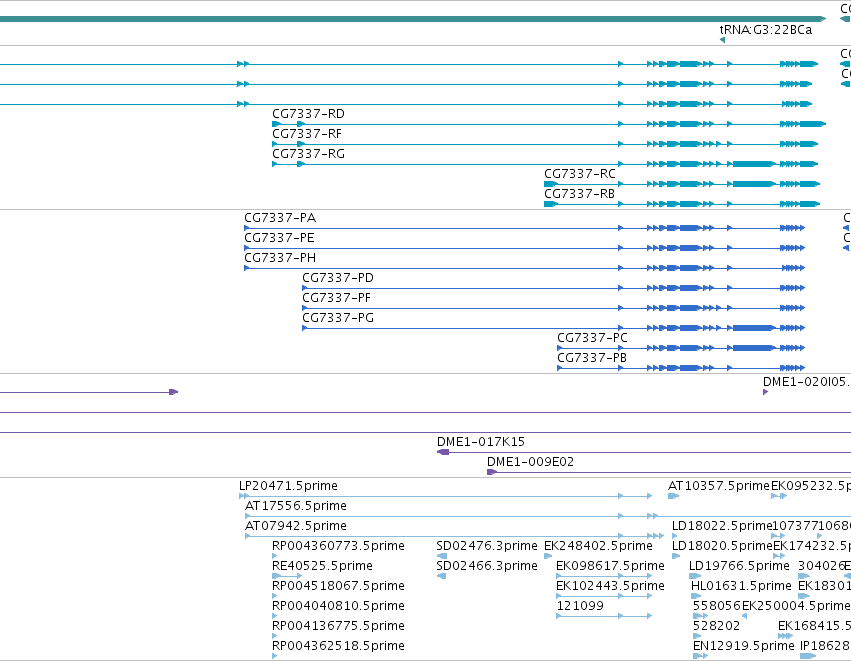Select EST LP20471.5prime
The width and height of the screenshot is (851, 661).
pos(288,486)
